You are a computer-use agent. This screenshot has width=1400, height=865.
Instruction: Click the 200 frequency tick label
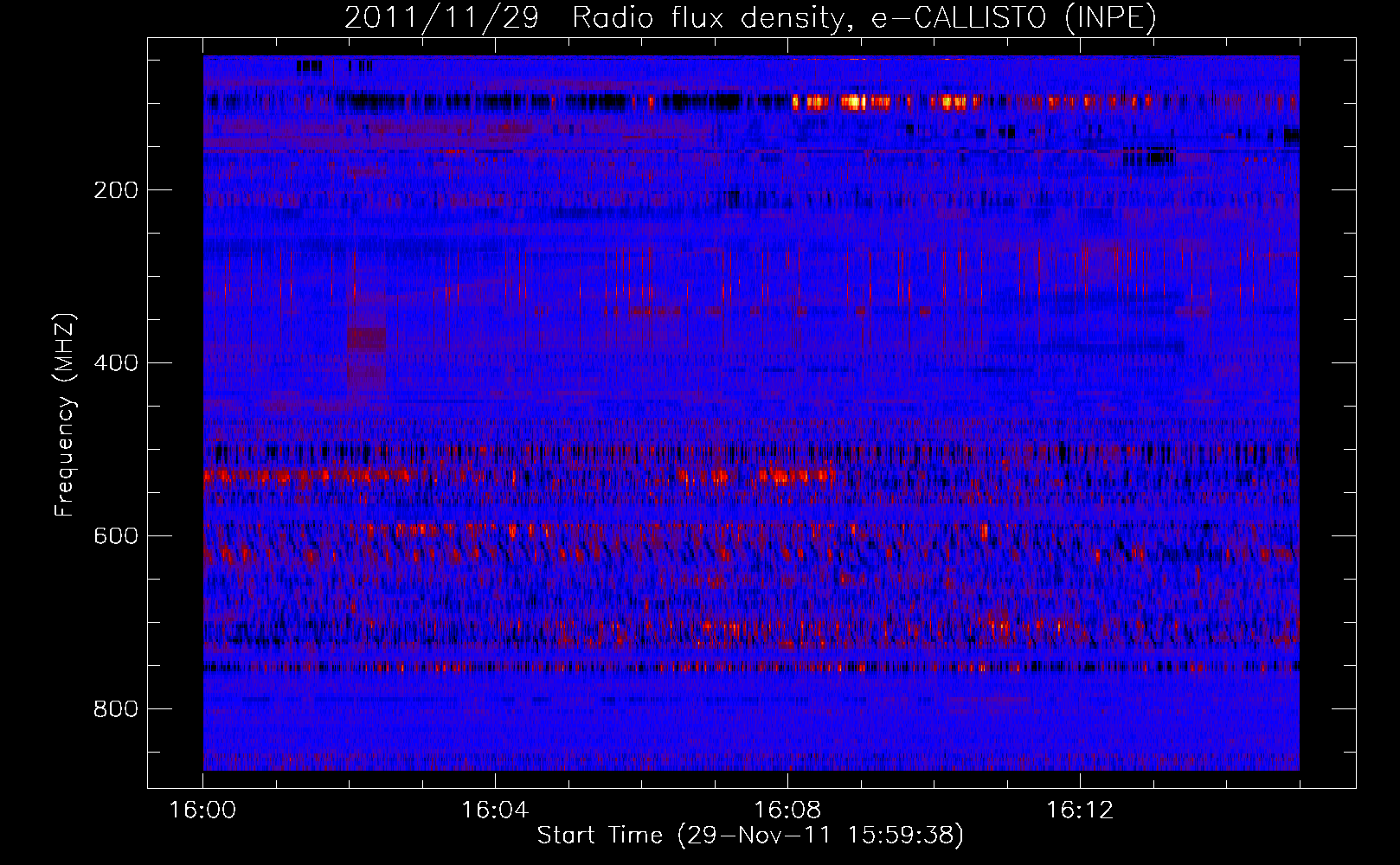click(x=116, y=190)
